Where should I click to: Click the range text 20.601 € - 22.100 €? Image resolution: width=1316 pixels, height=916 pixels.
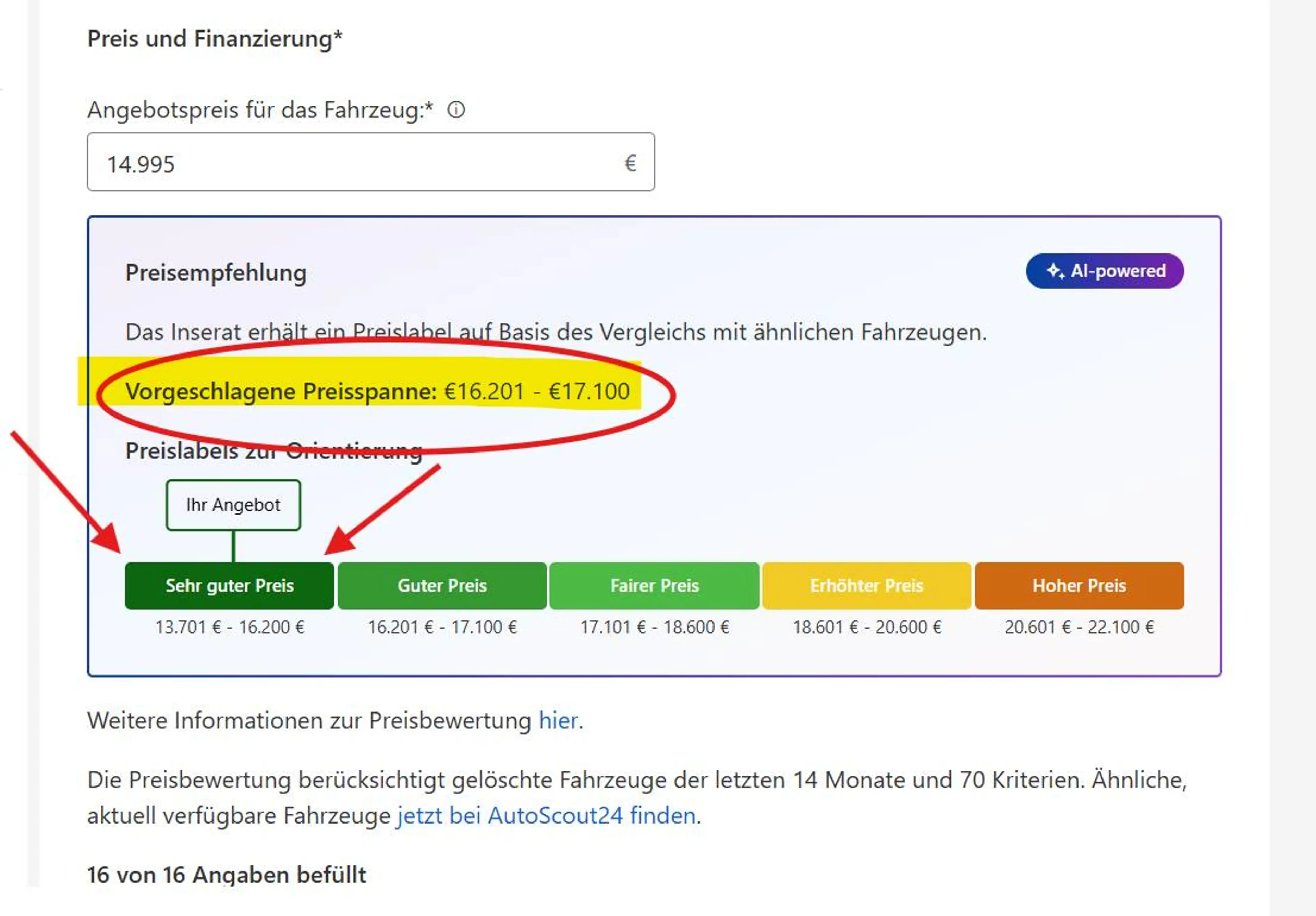pyautogui.click(x=1079, y=627)
